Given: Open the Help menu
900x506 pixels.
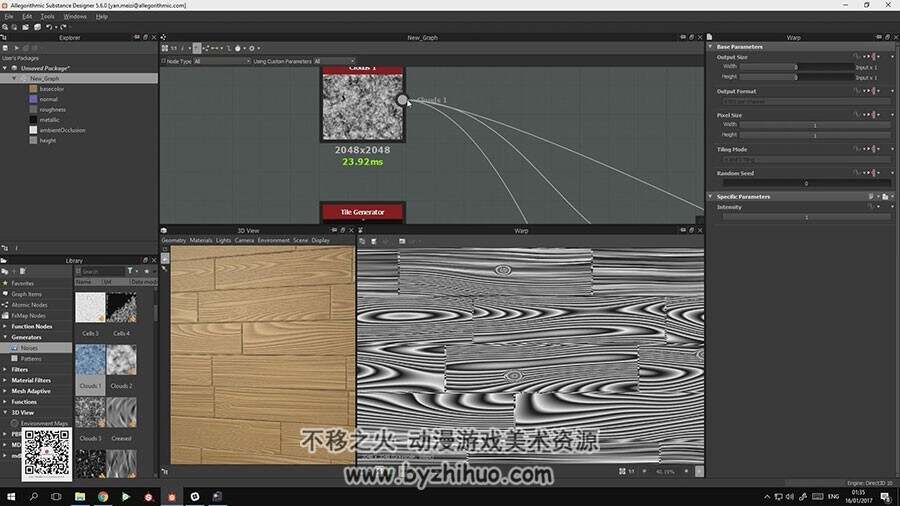Looking at the screenshot, I should (x=102, y=17).
